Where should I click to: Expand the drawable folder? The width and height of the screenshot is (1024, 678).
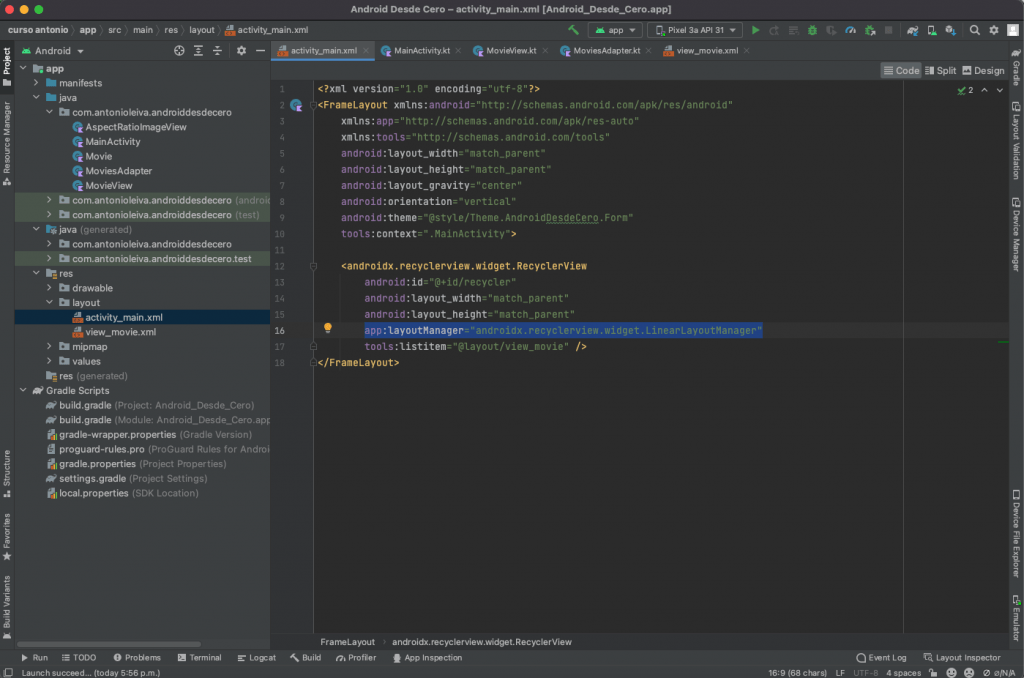(49, 287)
